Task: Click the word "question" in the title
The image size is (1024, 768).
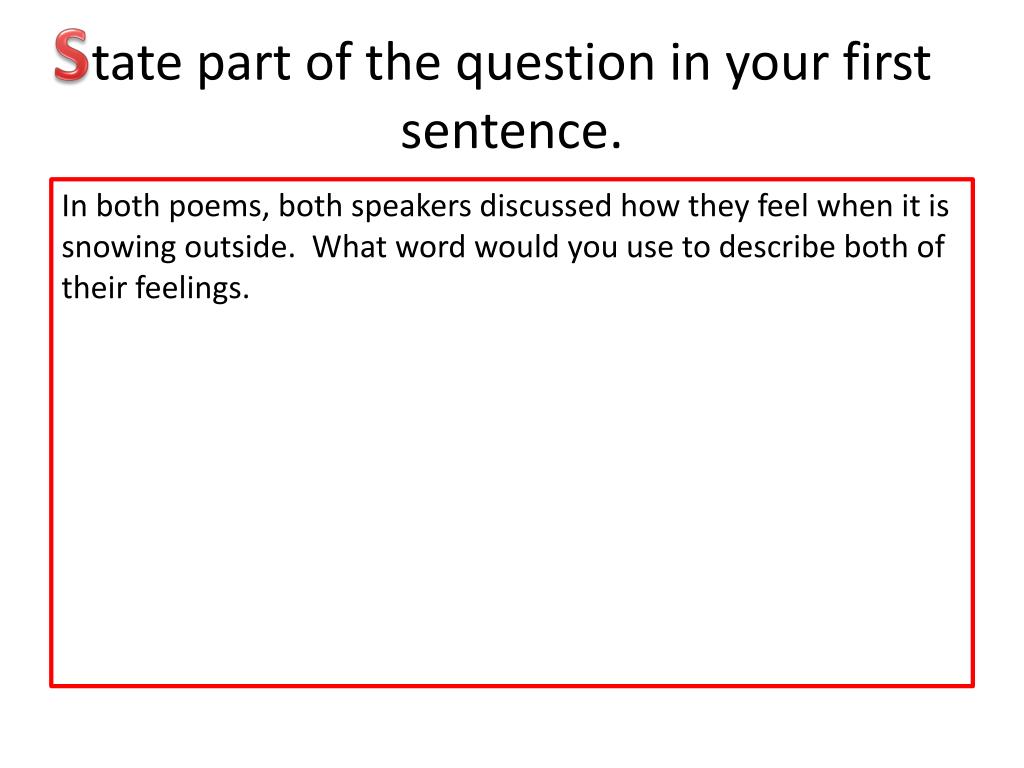Action: click(x=555, y=64)
